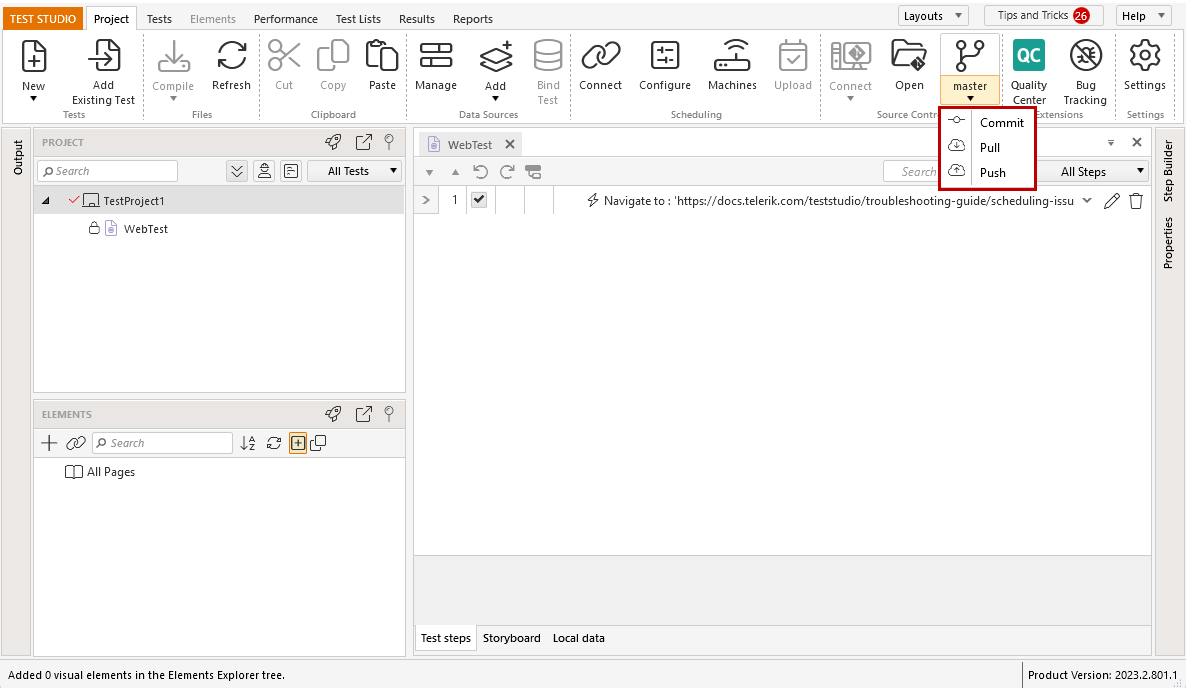
Task: Close the WebTest document tab
Action: pos(510,144)
